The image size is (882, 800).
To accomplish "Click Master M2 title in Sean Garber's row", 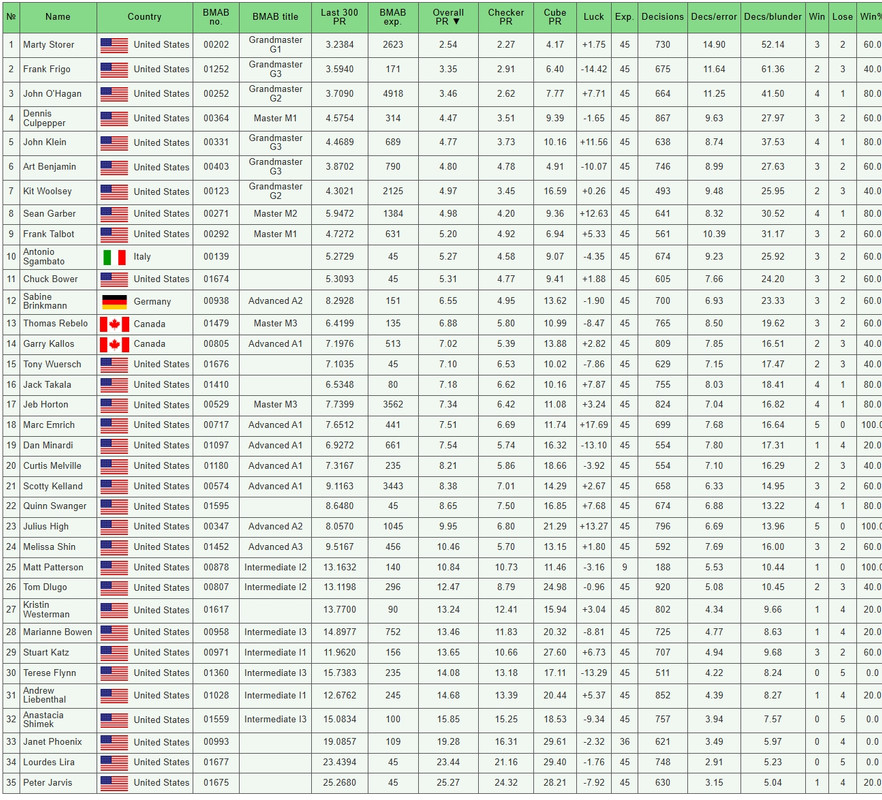I will tap(275, 214).
